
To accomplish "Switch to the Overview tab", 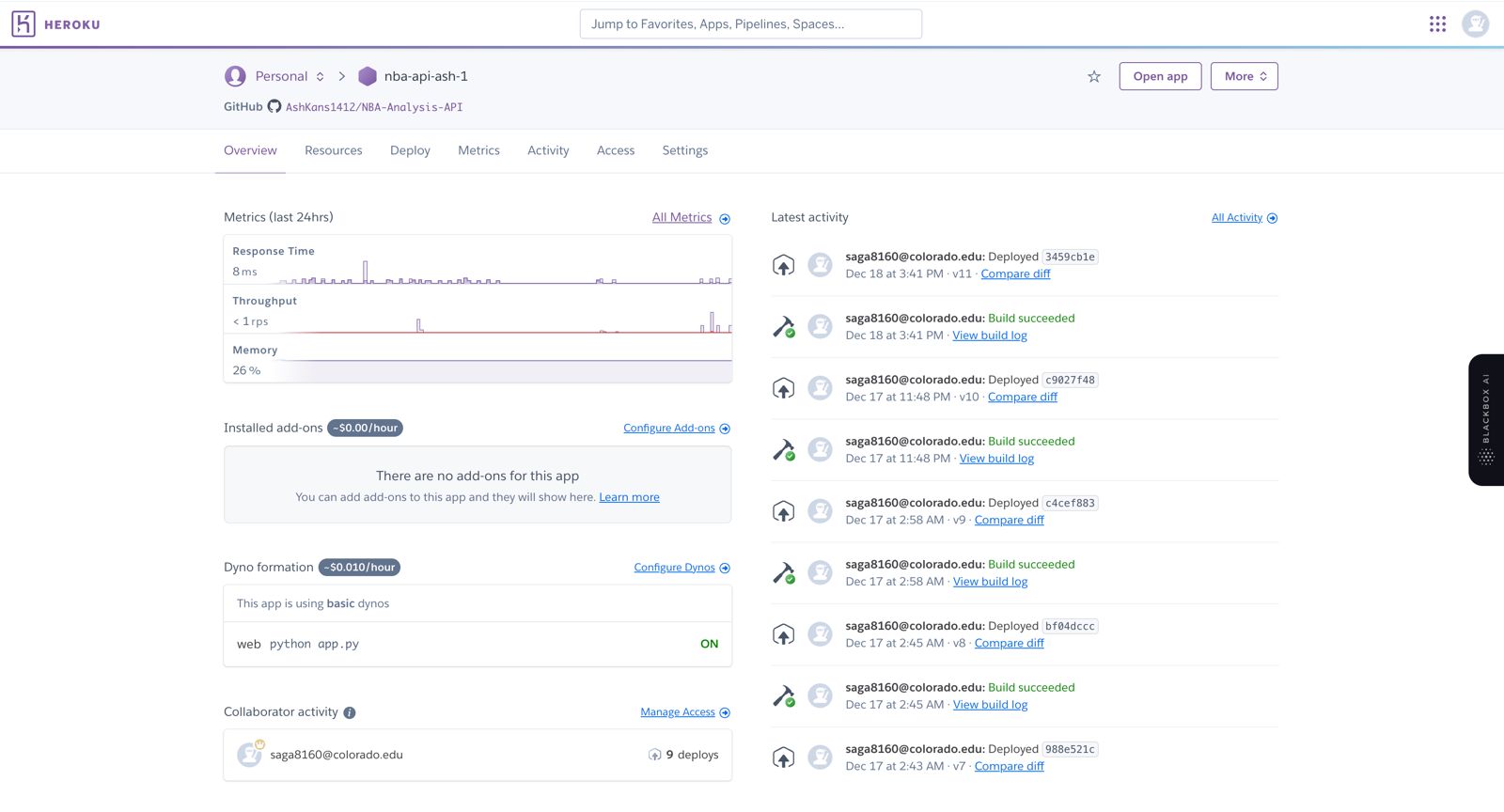I will click(250, 150).
